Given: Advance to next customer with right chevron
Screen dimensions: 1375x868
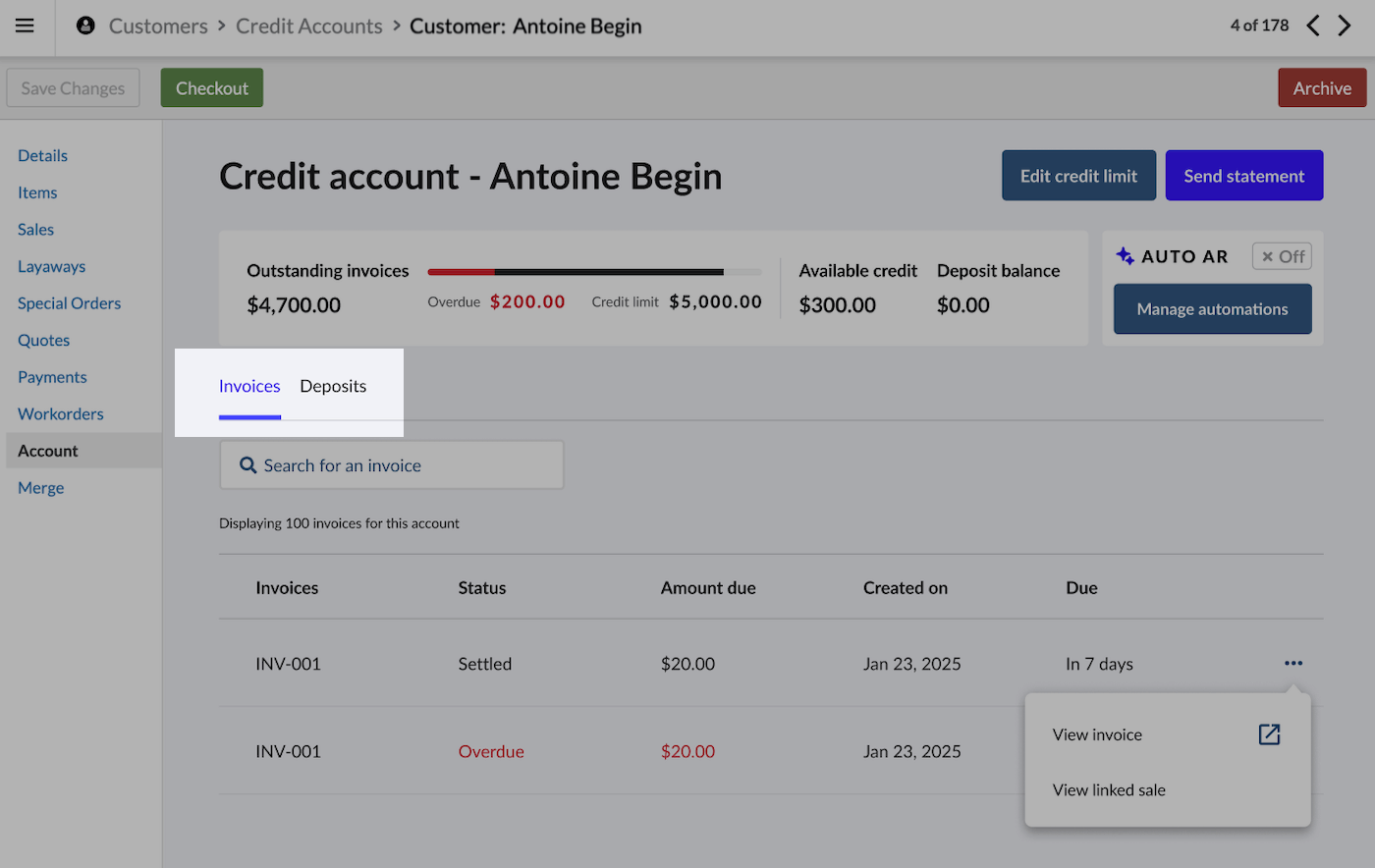Looking at the screenshot, I should point(1345,26).
